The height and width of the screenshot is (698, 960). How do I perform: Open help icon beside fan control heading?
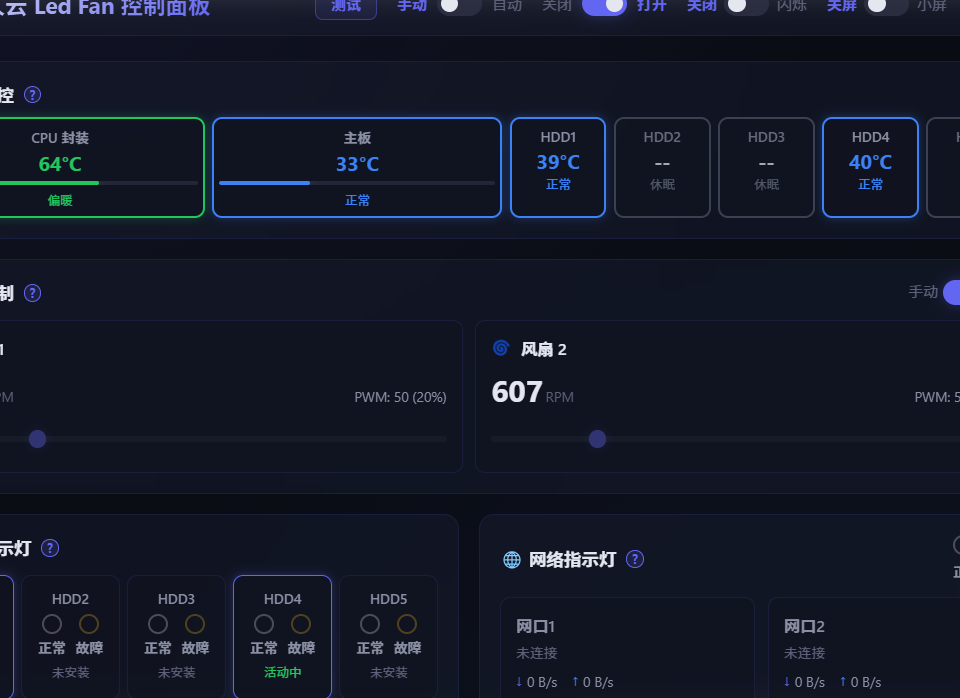pos(32,293)
